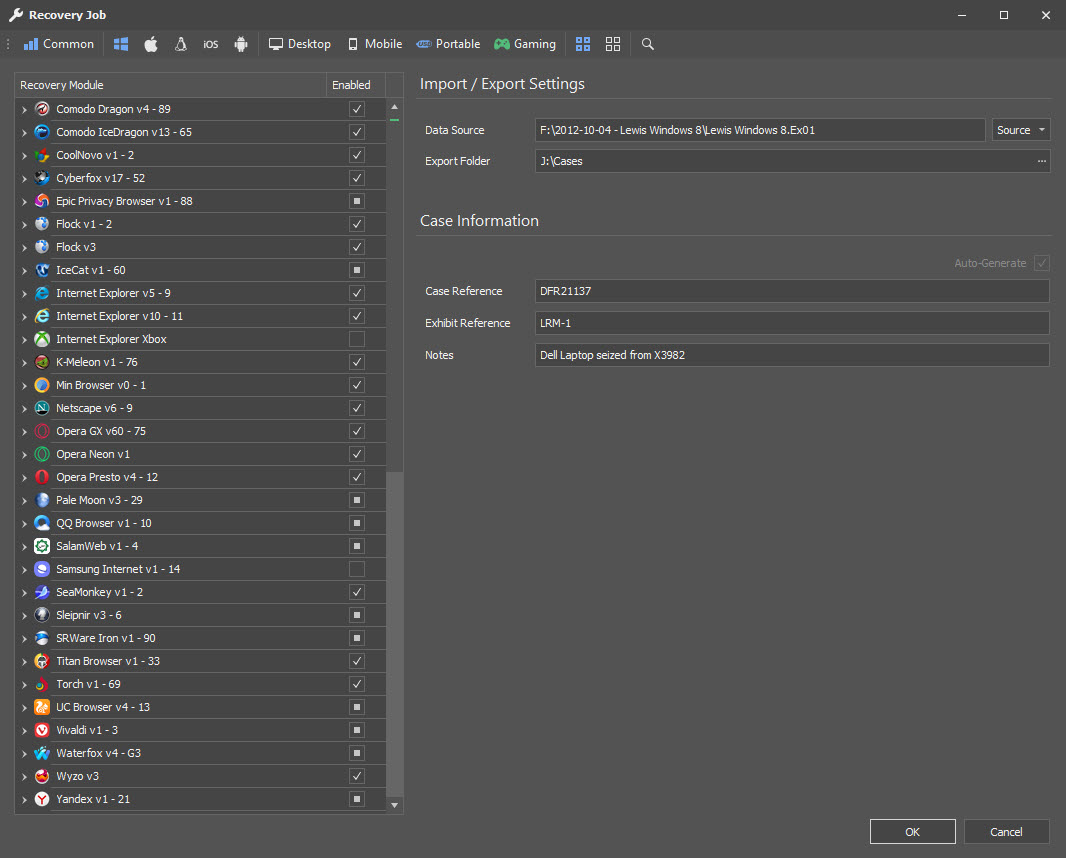This screenshot has height=858, width=1066.
Task: Open the Source dropdown button
Action: coord(1020,130)
